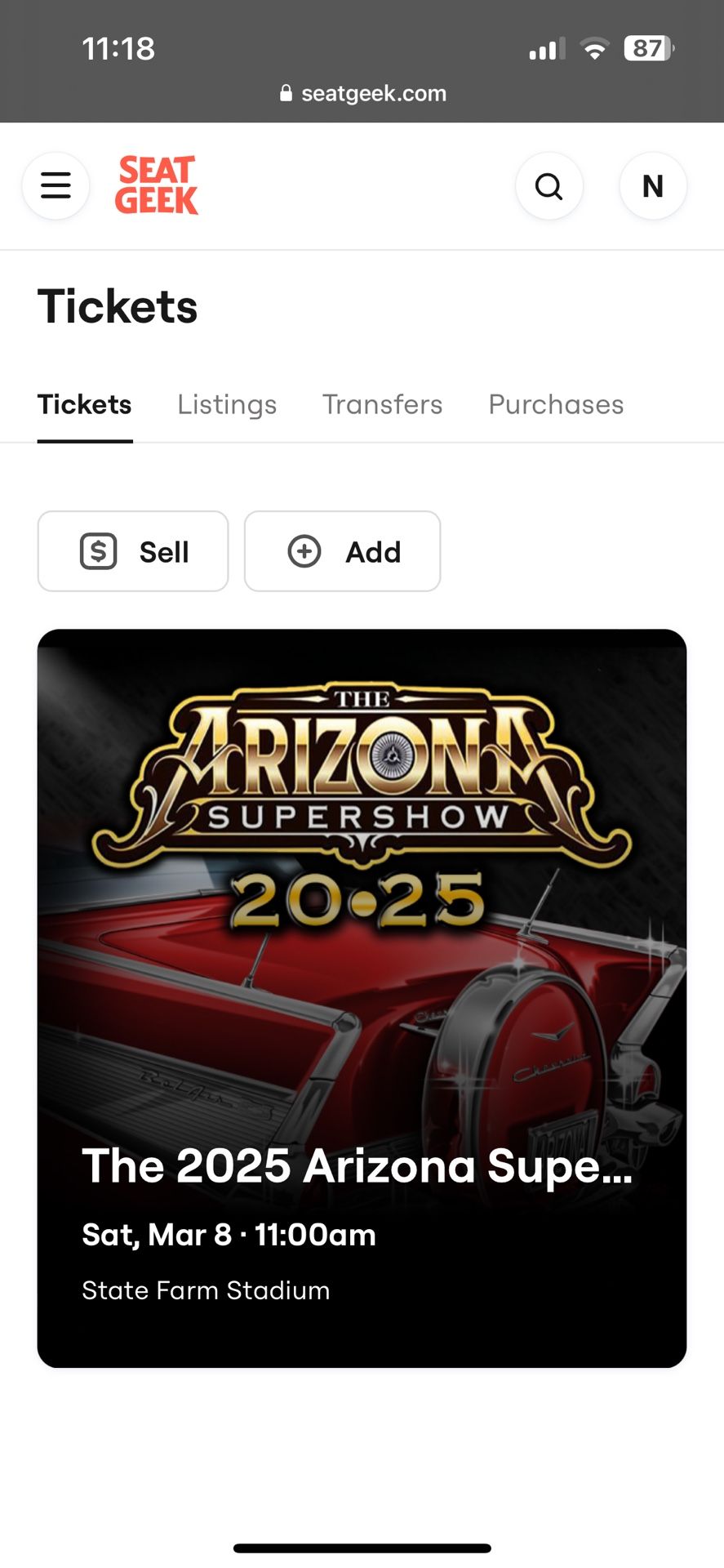Tap the dollar sign icon on Sell

click(99, 551)
